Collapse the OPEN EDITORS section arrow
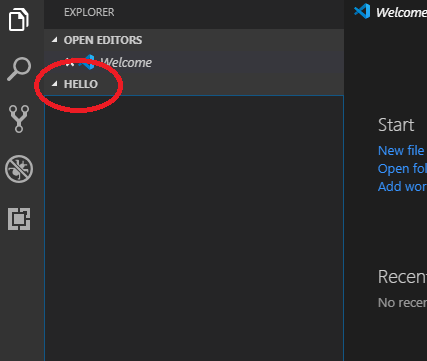427x361 pixels. tap(55, 40)
